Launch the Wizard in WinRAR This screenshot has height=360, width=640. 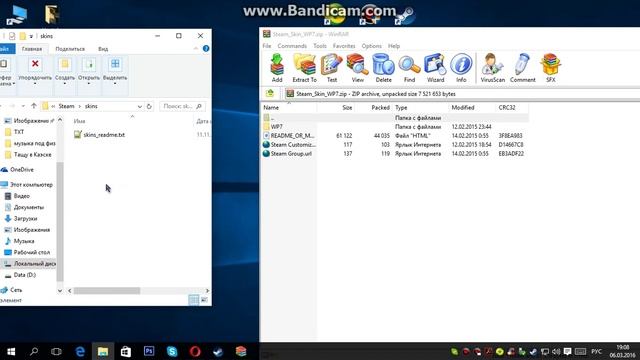coord(435,68)
